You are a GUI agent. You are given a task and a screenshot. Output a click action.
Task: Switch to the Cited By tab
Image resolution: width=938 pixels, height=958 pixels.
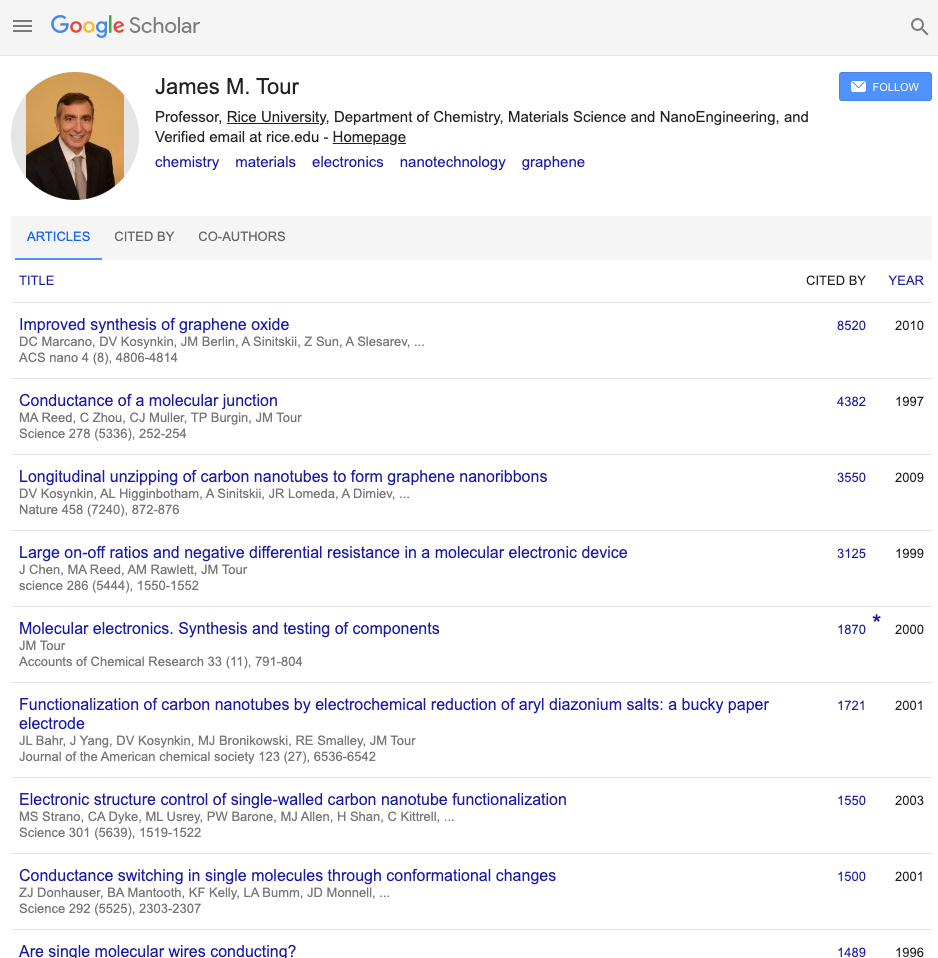point(144,236)
